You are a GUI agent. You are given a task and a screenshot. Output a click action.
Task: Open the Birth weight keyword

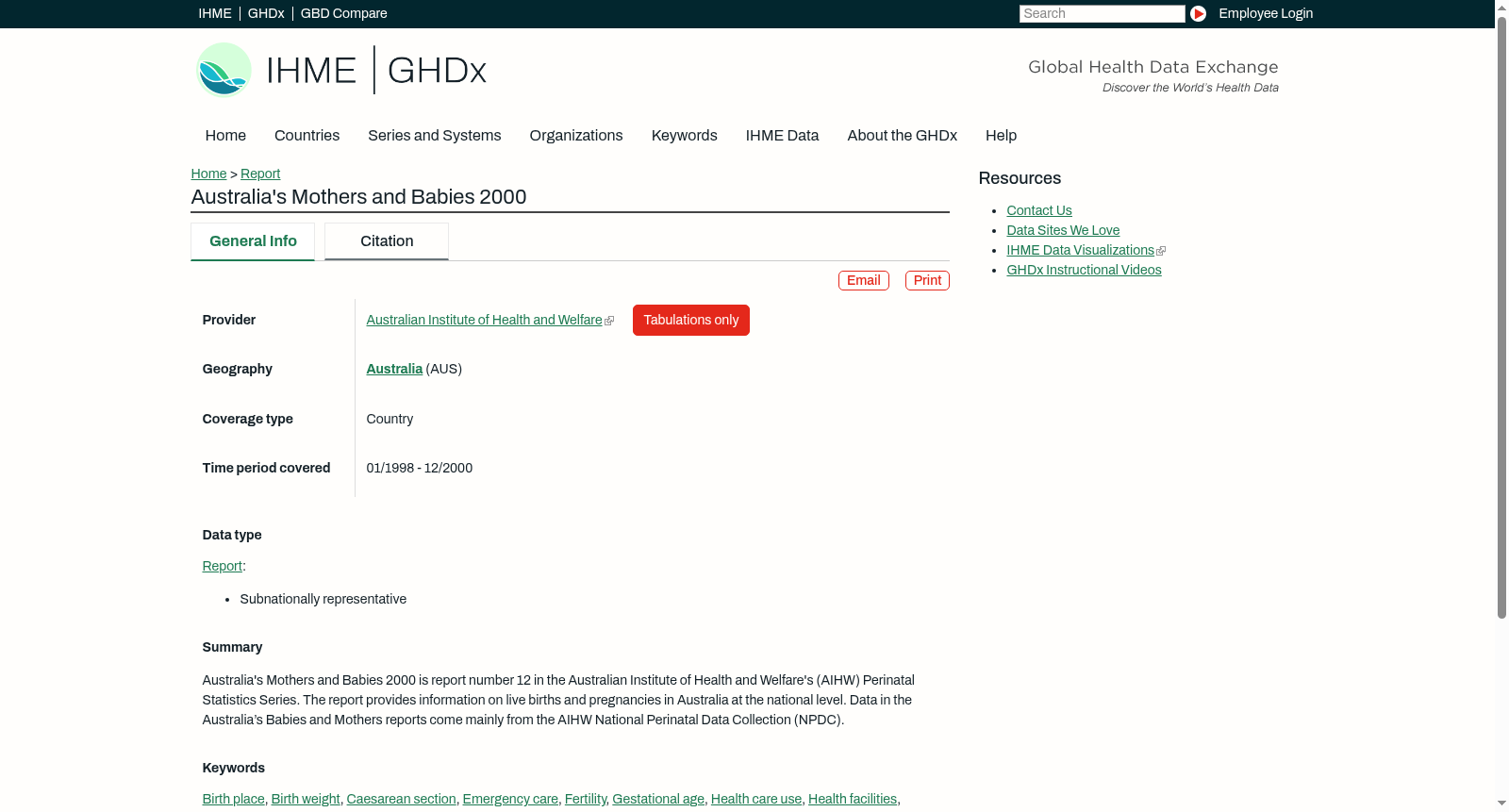(x=306, y=800)
